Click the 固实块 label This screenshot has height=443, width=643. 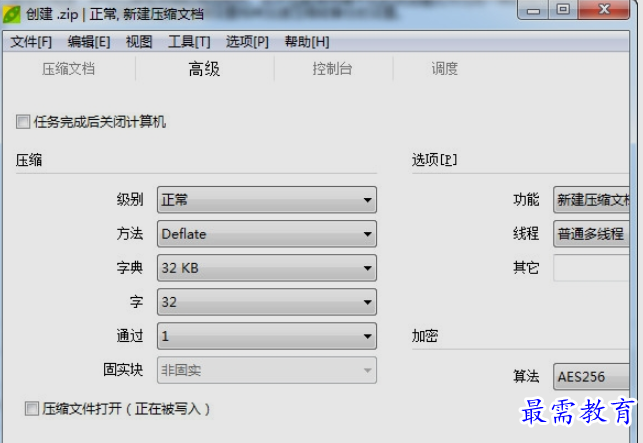pyautogui.click(x=123, y=370)
